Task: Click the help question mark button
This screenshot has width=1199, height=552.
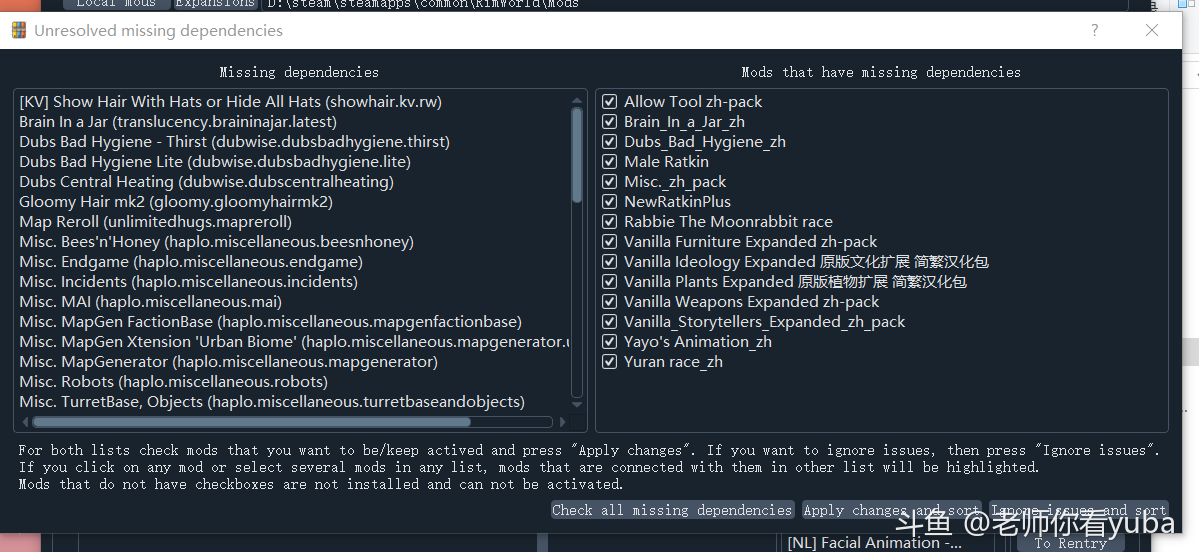Action: coord(1095,30)
